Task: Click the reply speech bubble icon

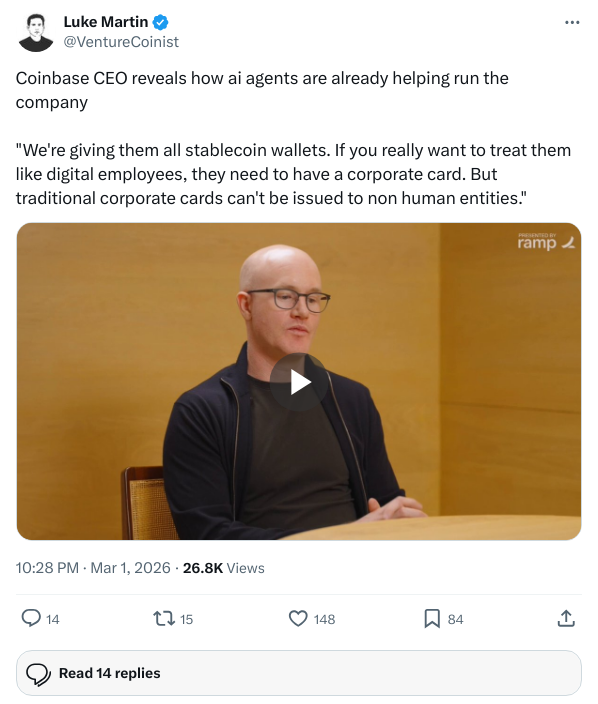Action: 31,618
